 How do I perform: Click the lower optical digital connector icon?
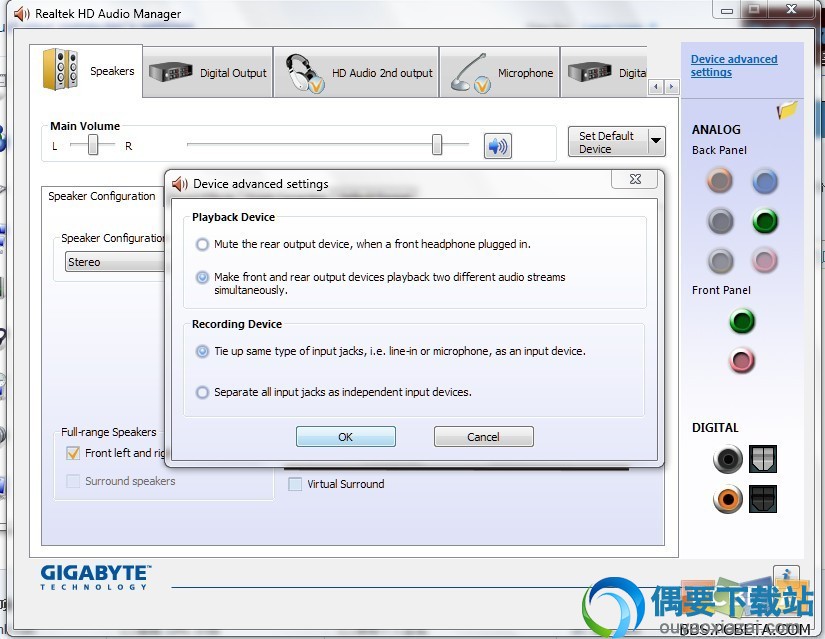tap(763, 499)
